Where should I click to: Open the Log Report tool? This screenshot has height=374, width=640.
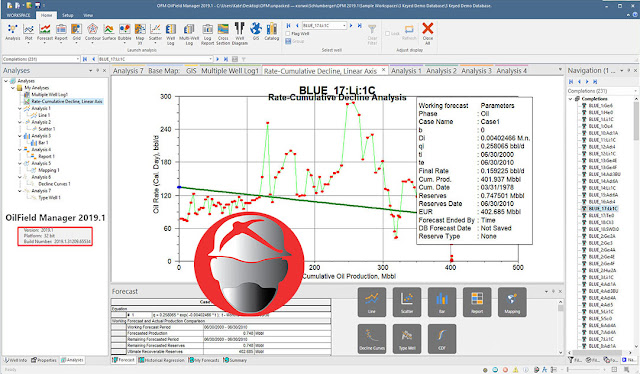[207, 33]
